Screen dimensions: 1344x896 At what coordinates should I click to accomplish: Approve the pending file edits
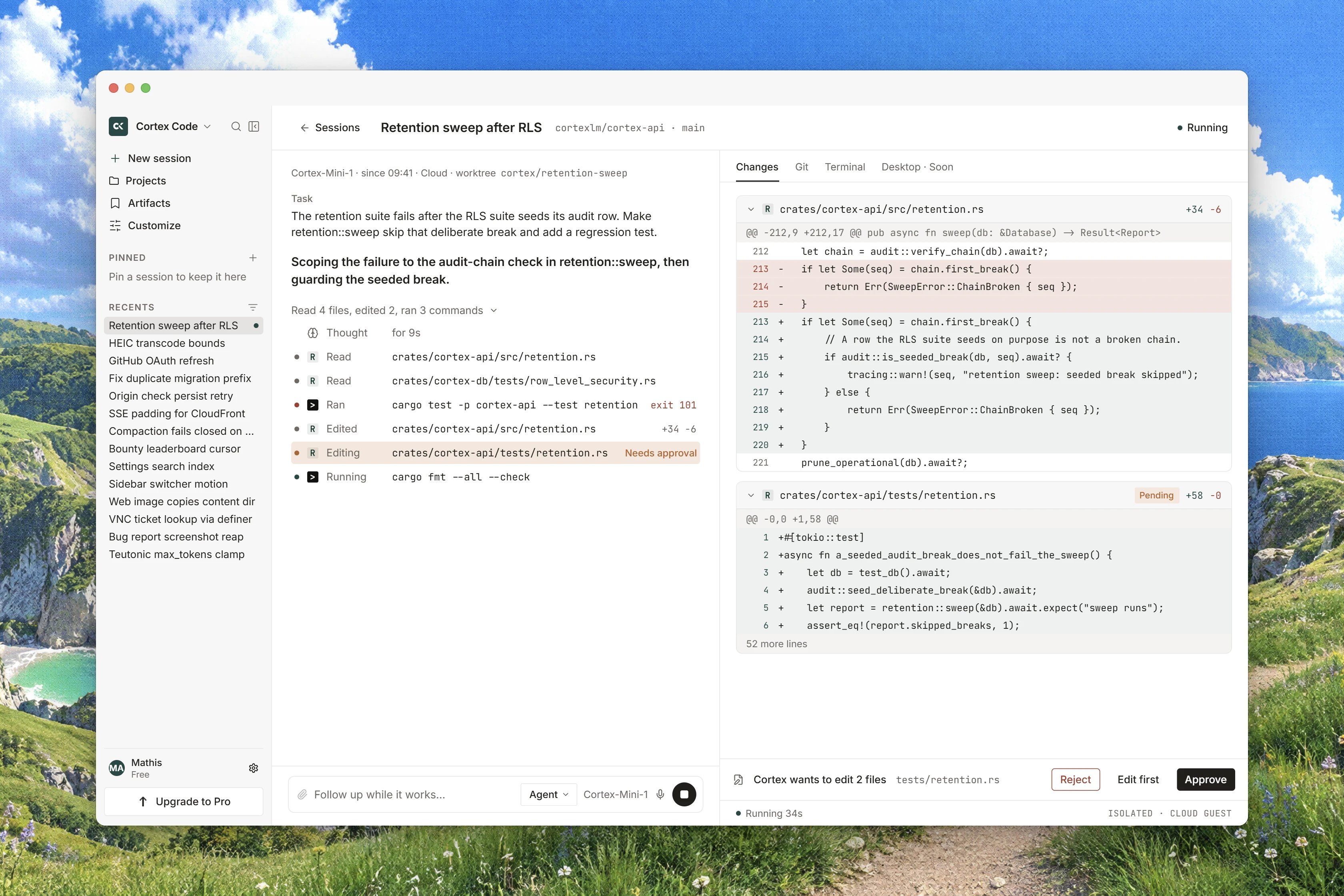(x=1206, y=780)
